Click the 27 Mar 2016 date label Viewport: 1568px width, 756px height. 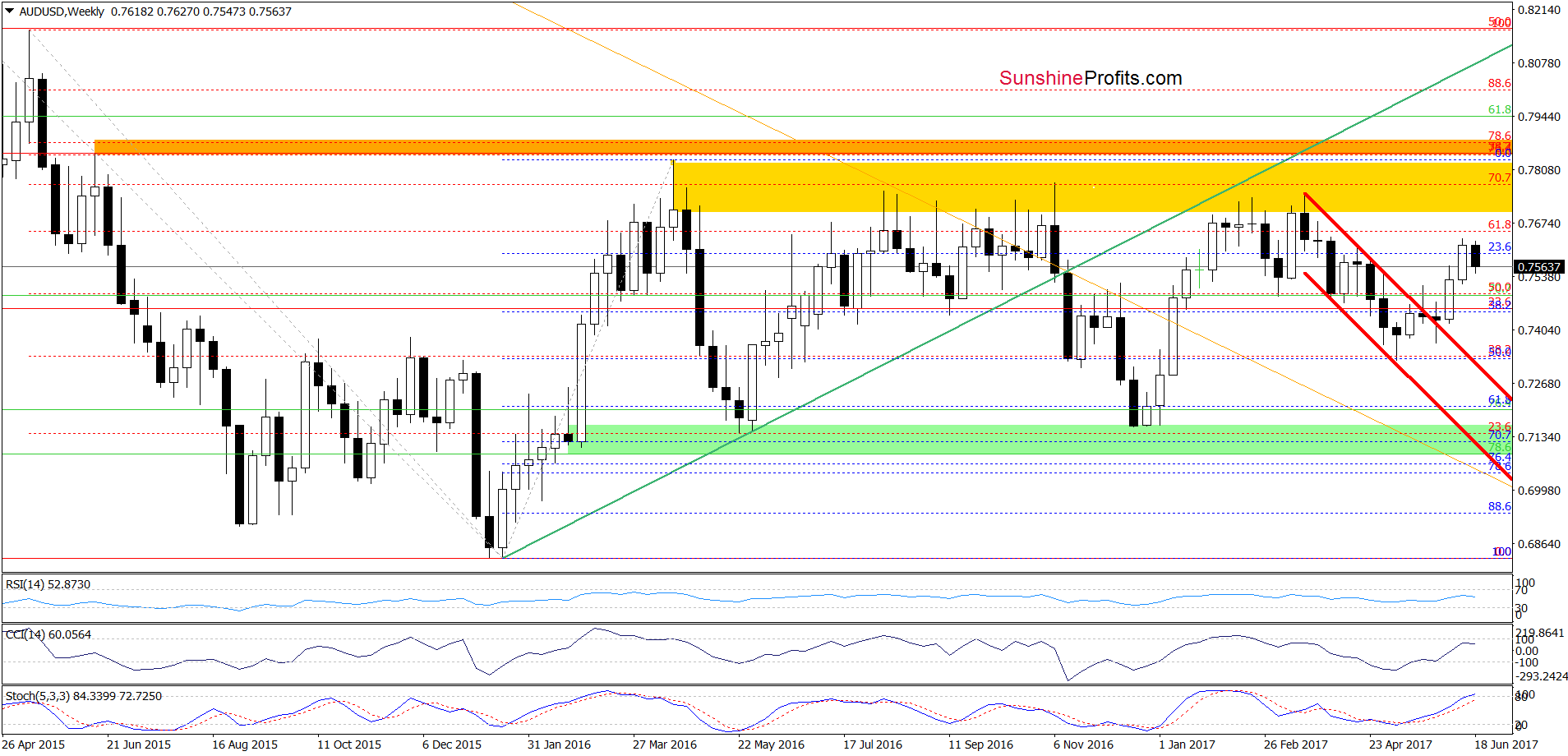point(665,744)
